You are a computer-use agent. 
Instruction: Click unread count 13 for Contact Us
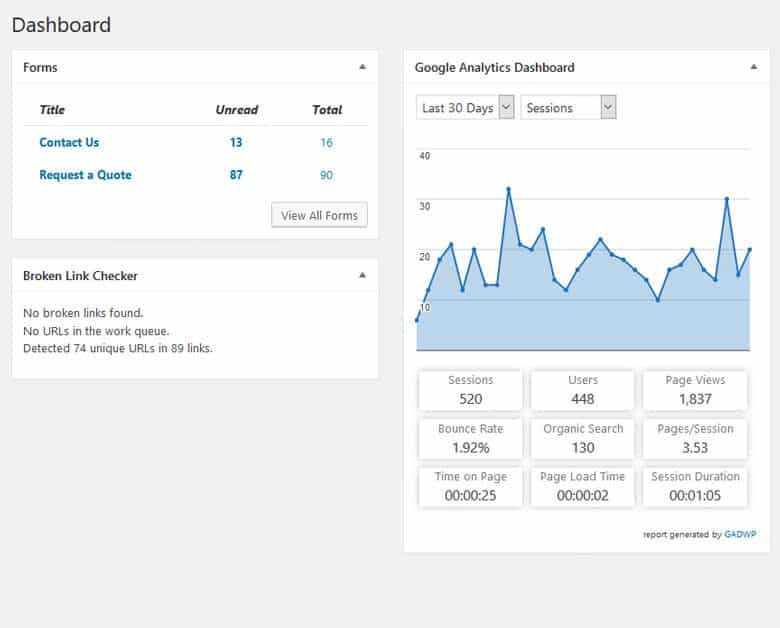pyautogui.click(x=236, y=142)
